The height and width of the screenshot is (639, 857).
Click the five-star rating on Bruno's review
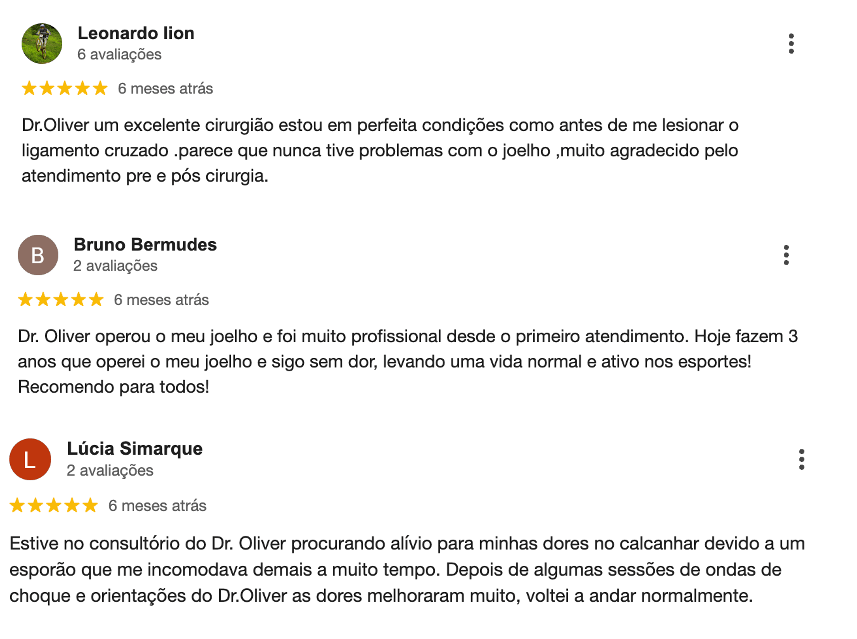tap(61, 300)
